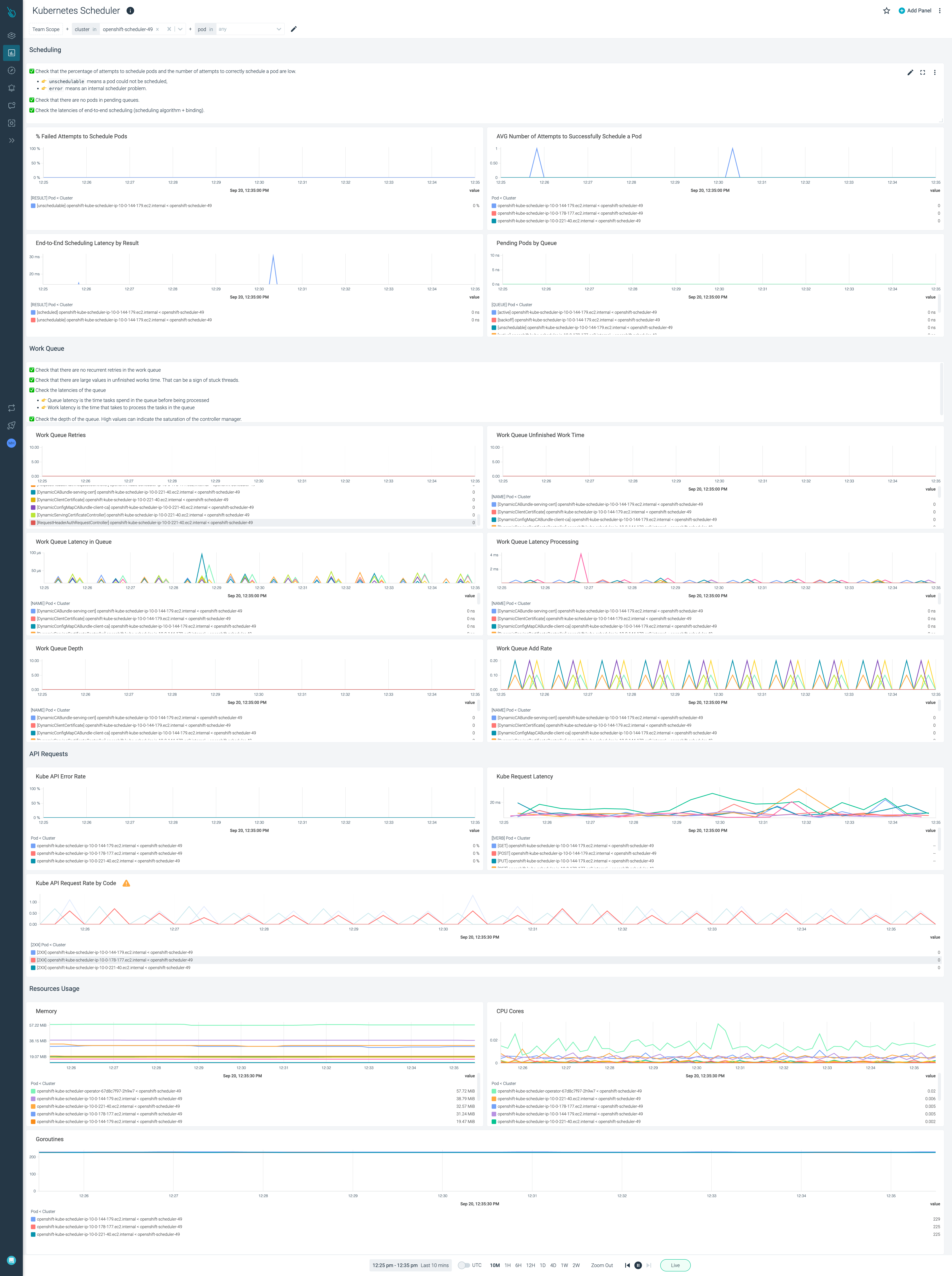Open Alerts via the bell icon
Screen dimensions: 952x1276
(11, 88)
